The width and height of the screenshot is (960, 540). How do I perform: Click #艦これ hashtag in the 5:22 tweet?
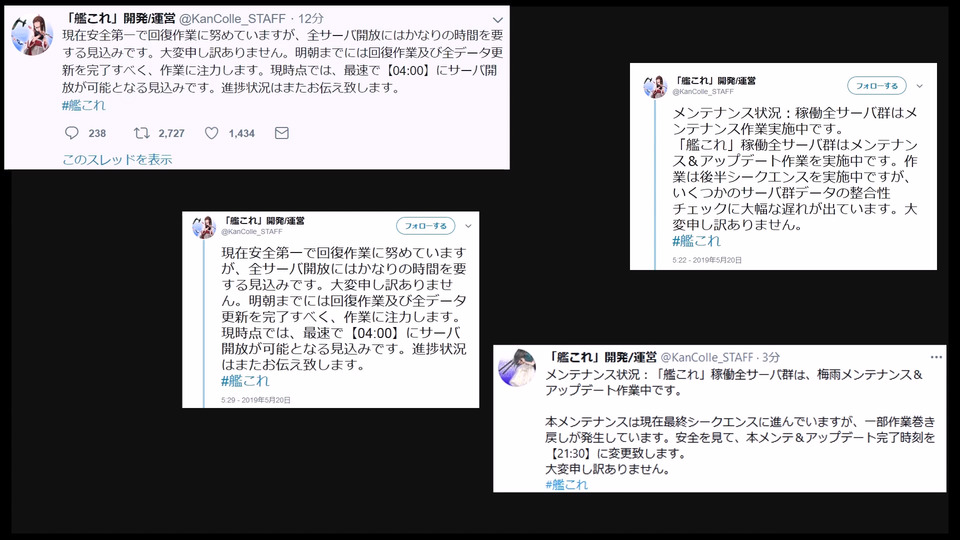pos(697,241)
